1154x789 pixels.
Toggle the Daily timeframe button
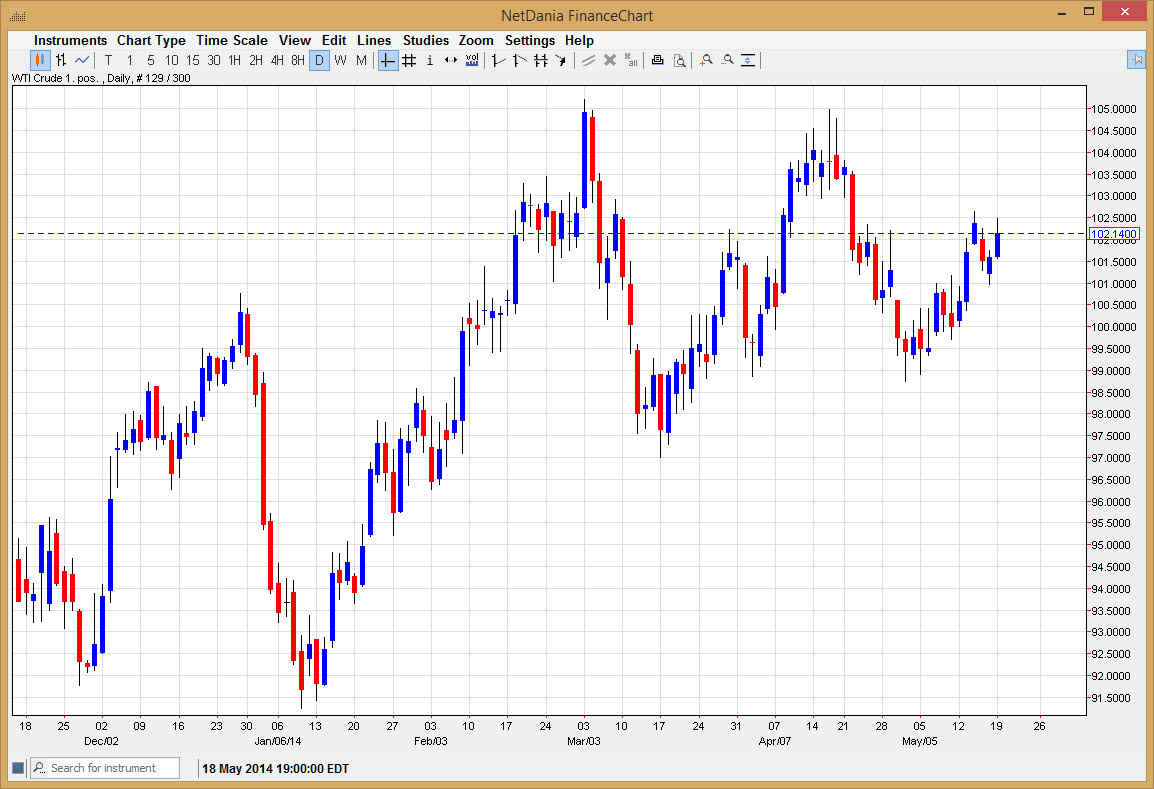pyautogui.click(x=320, y=60)
